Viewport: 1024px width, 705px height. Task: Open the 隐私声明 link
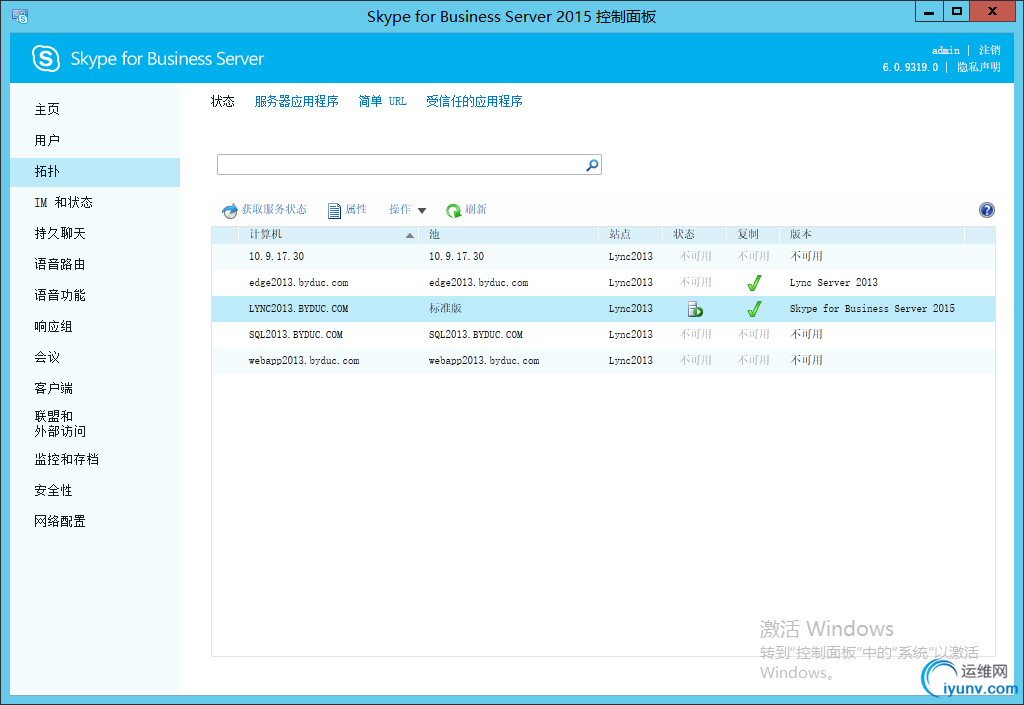tap(979, 67)
